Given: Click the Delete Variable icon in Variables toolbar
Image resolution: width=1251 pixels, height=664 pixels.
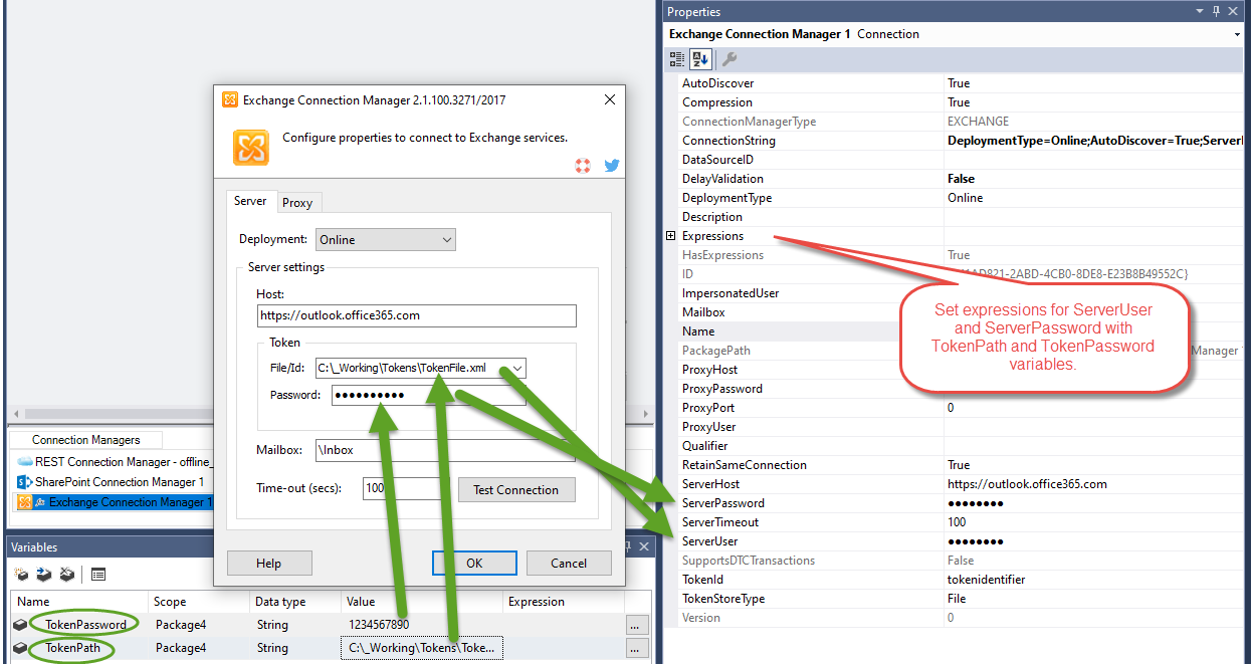Looking at the screenshot, I should [66, 574].
